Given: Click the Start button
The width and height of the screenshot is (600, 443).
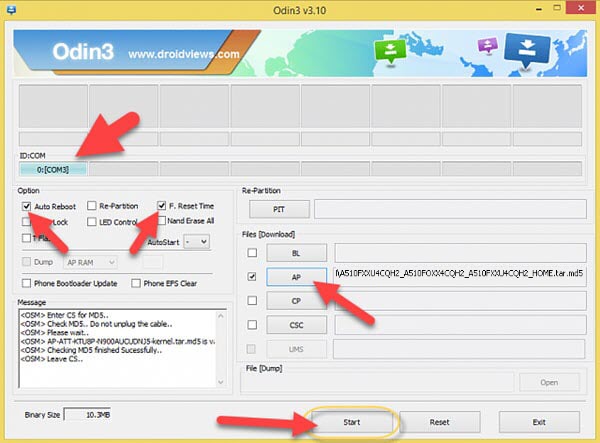Looking at the screenshot, I should point(352,422).
